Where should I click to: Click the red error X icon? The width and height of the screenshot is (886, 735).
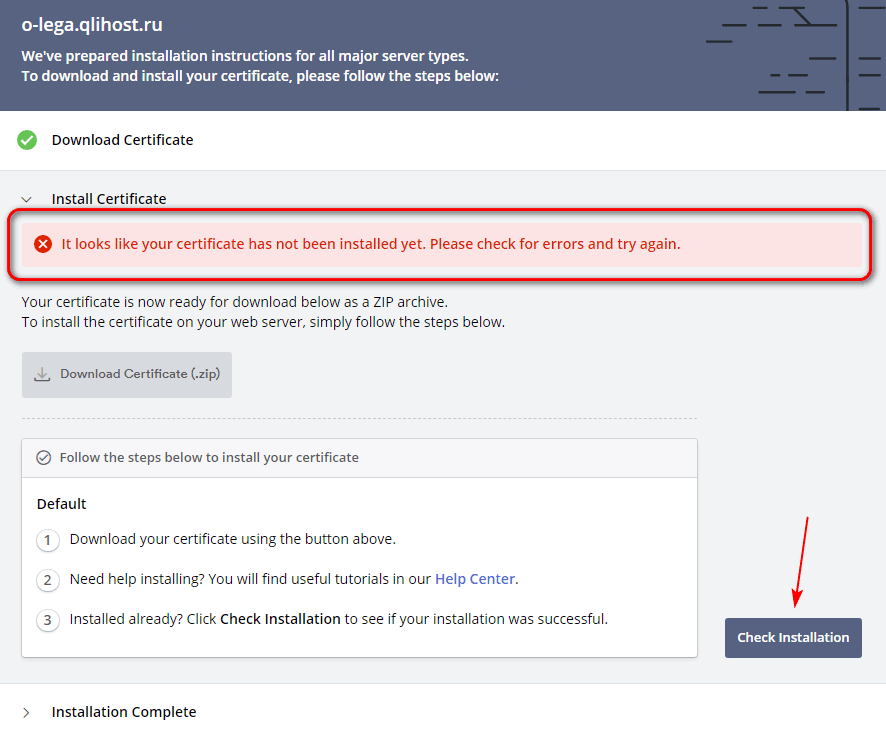point(43,244)
